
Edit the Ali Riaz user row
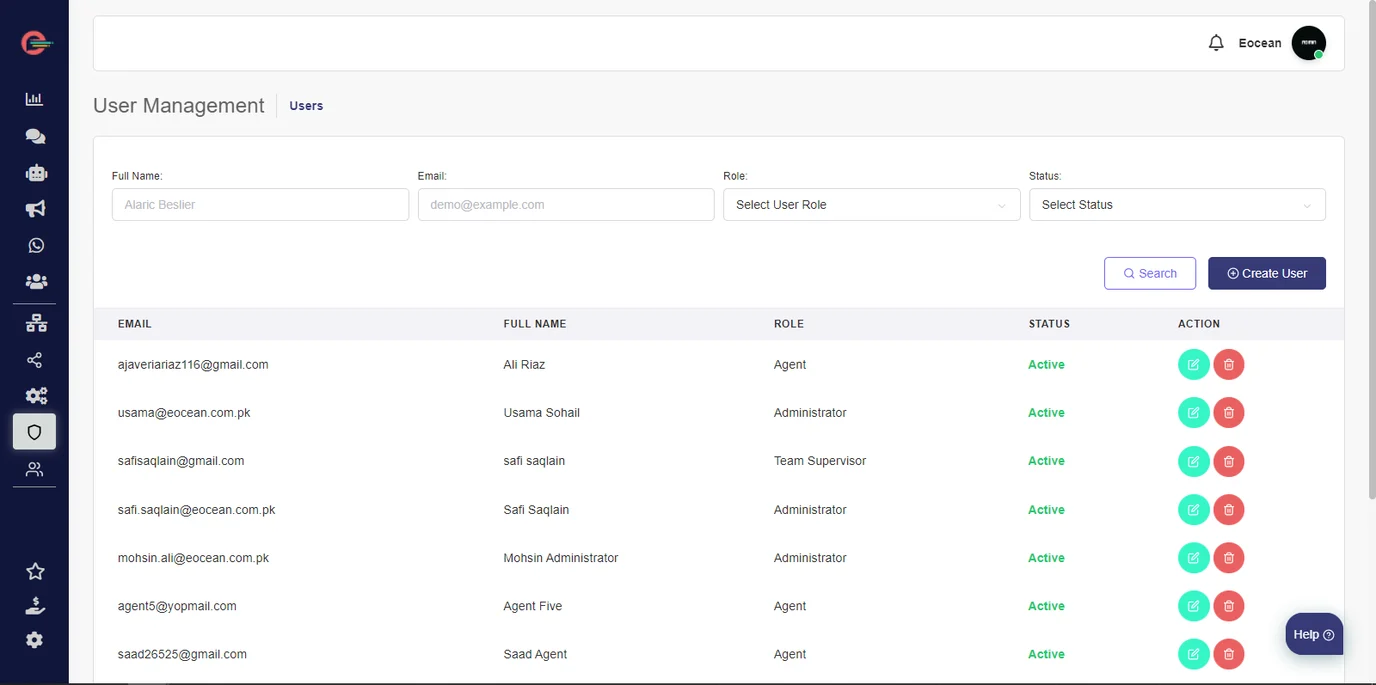click(x=1193, y=365)
